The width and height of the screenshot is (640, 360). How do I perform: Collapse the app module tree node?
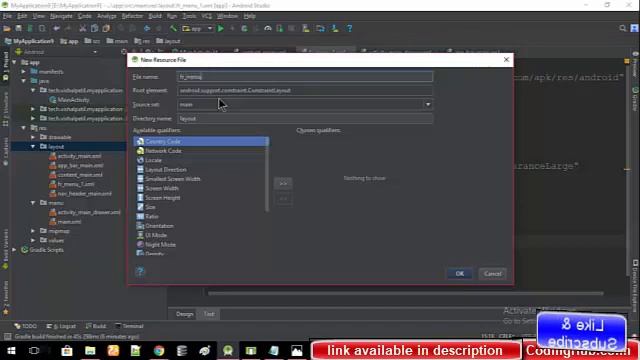[x=15, y=62]
